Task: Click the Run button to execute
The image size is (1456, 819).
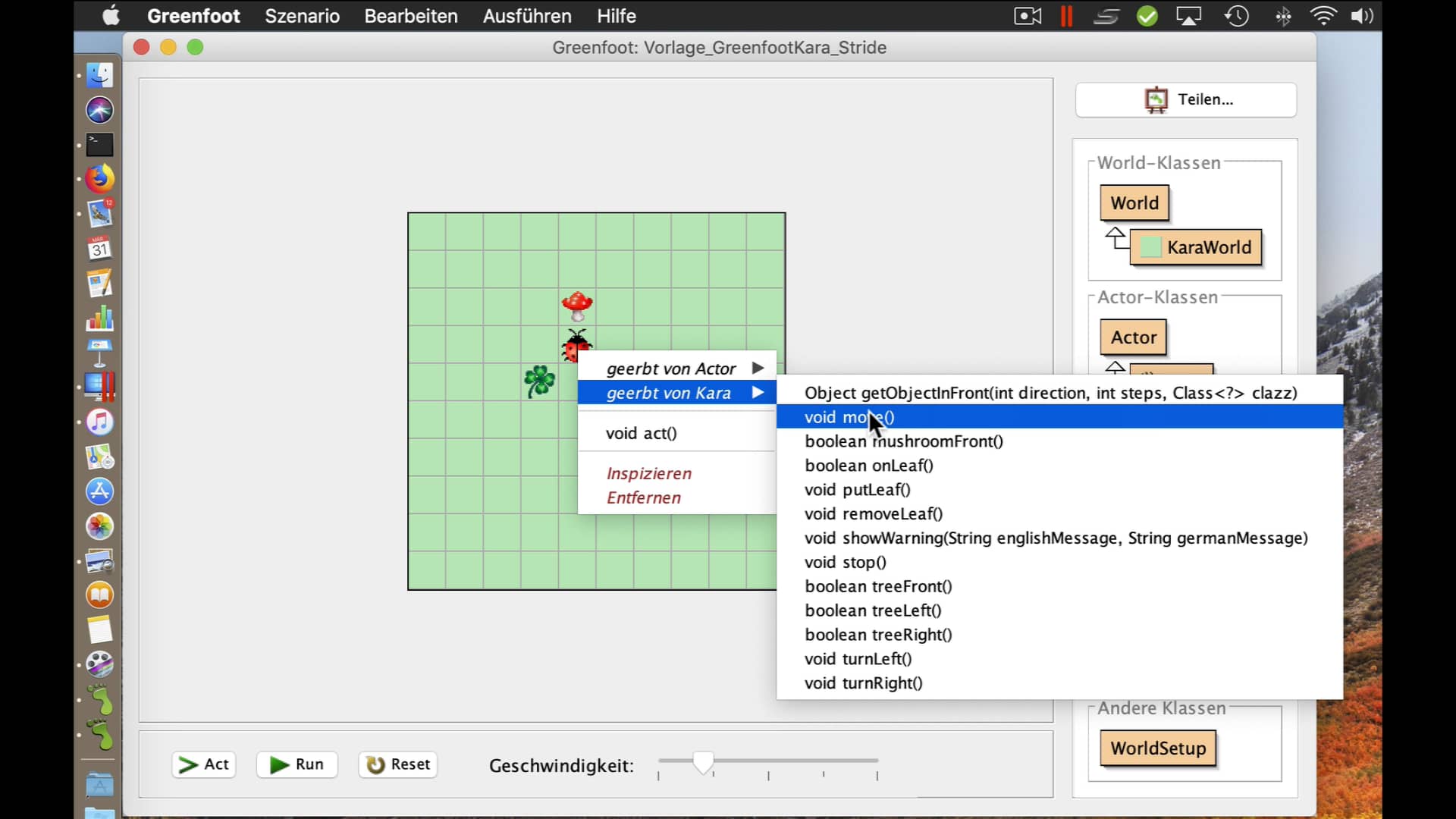Action: pyautogui.click(x=298, y=764)
